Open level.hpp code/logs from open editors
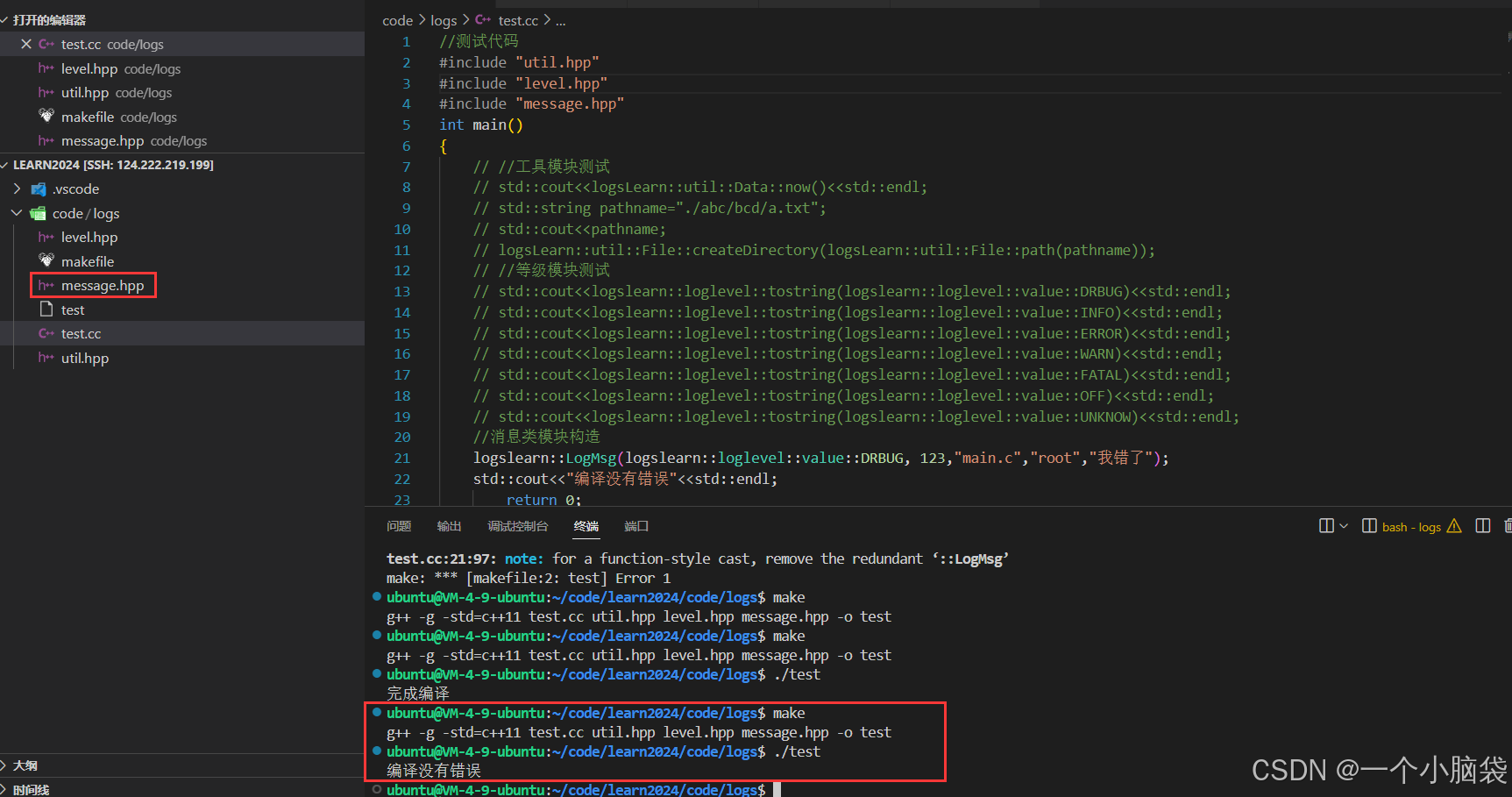The height and width of the screenshot is (797, 1512). pyautogui.click(x=182, y=68)
